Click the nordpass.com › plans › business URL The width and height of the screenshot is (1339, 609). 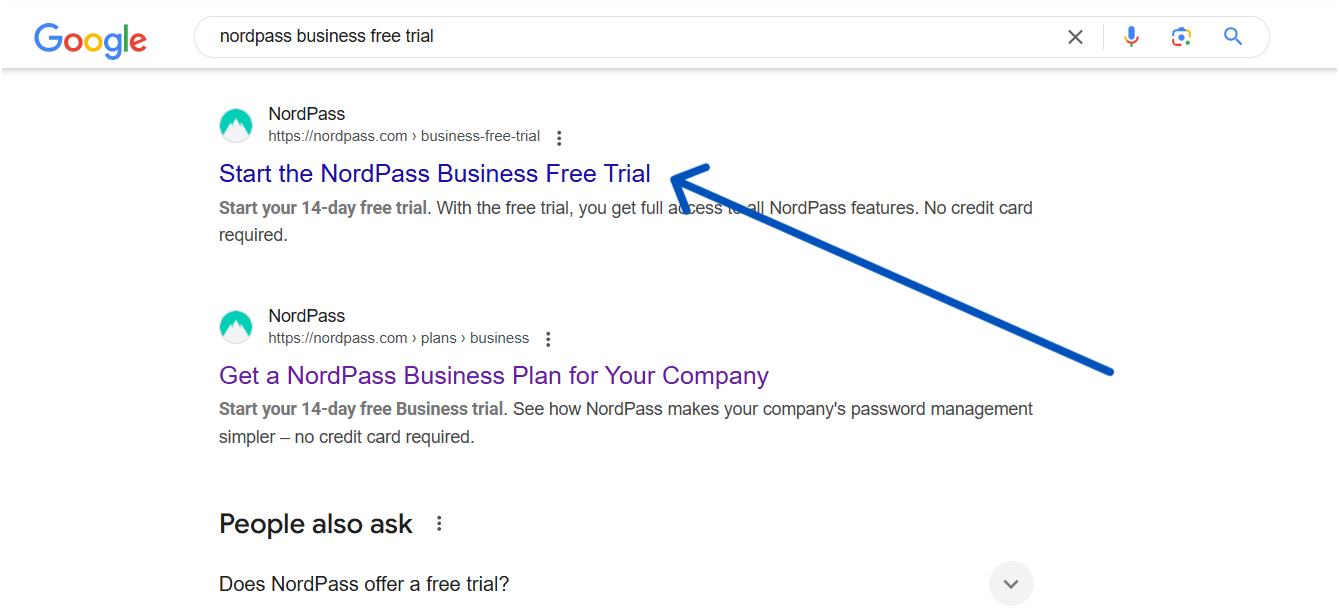[x=398, y=338]
